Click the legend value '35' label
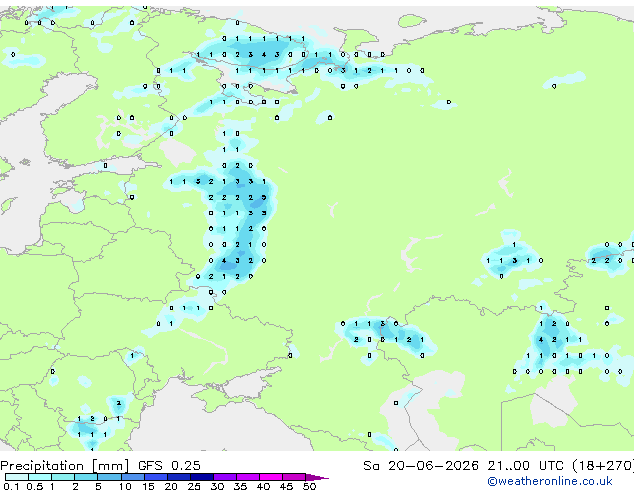Viewport: 634px width, 490px height. [240, 486]
